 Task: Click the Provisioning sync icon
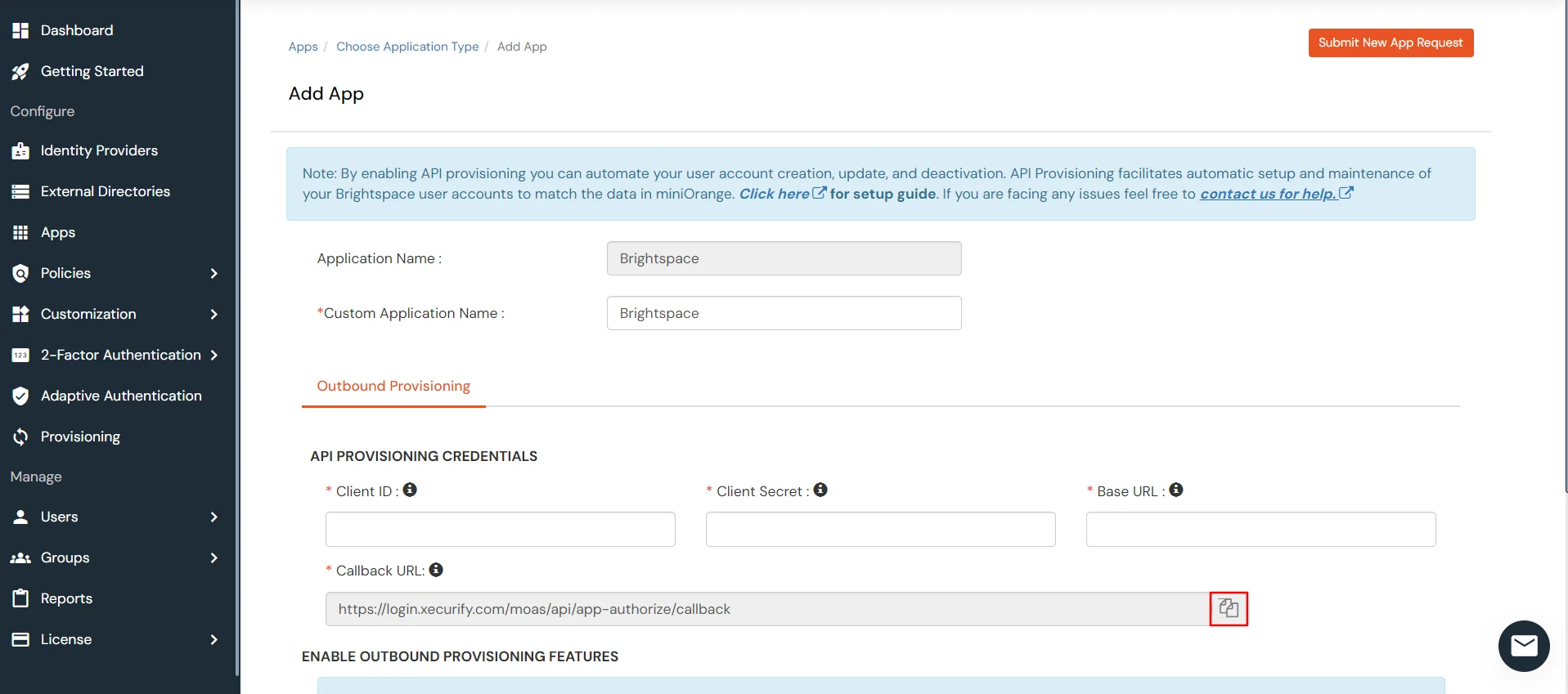click(20, 437)
